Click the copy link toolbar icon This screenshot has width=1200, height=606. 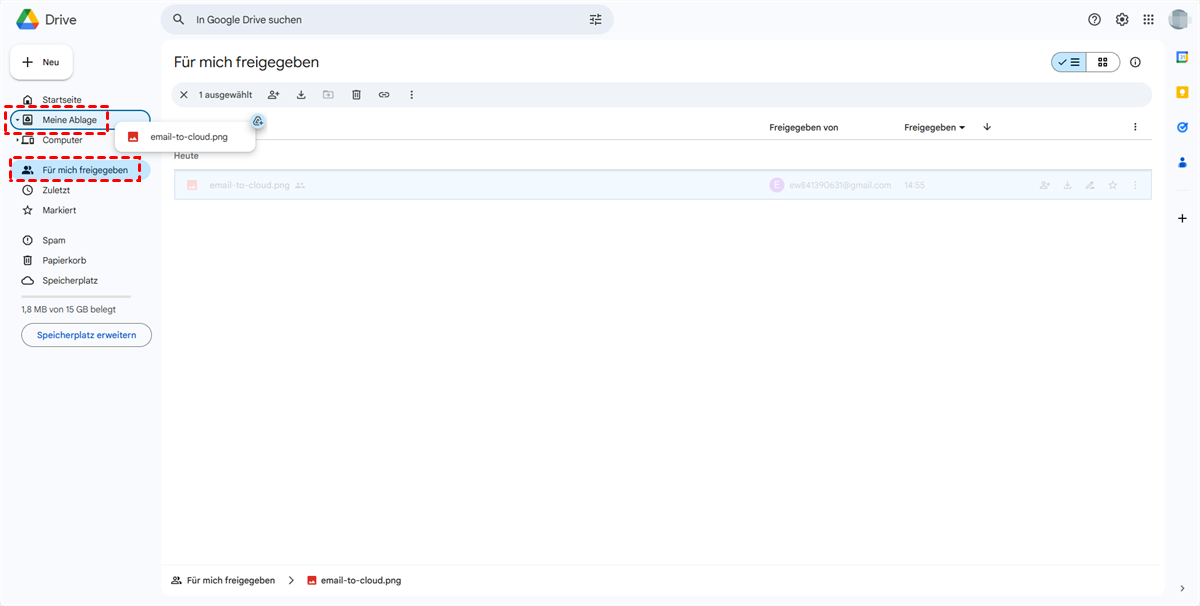coord(384,95)
